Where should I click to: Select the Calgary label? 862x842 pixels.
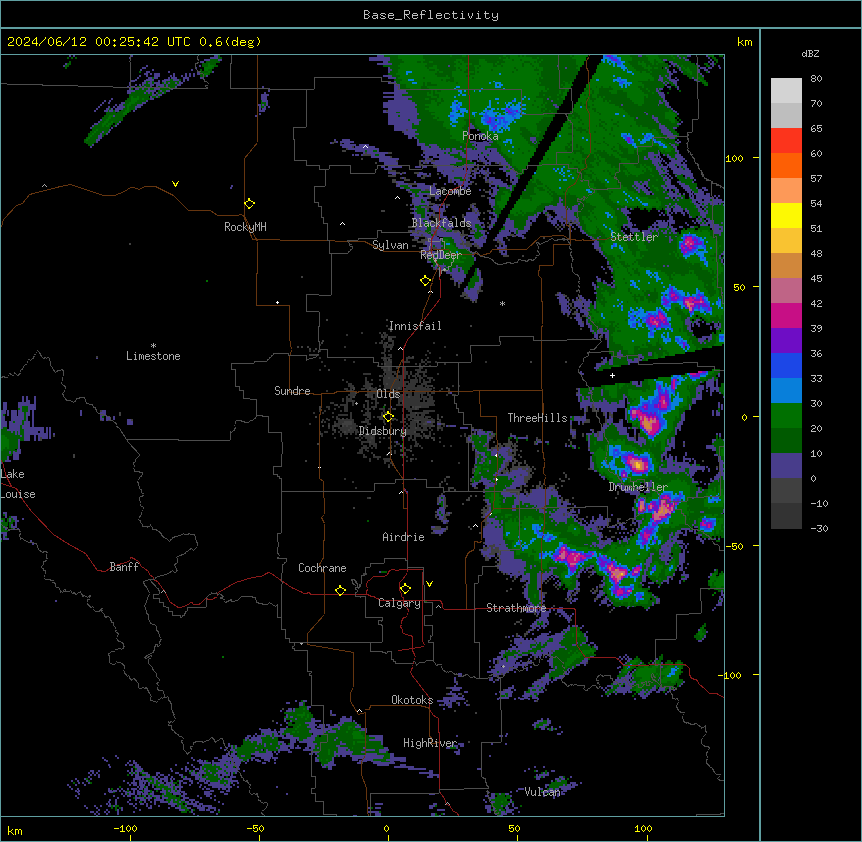399,603
